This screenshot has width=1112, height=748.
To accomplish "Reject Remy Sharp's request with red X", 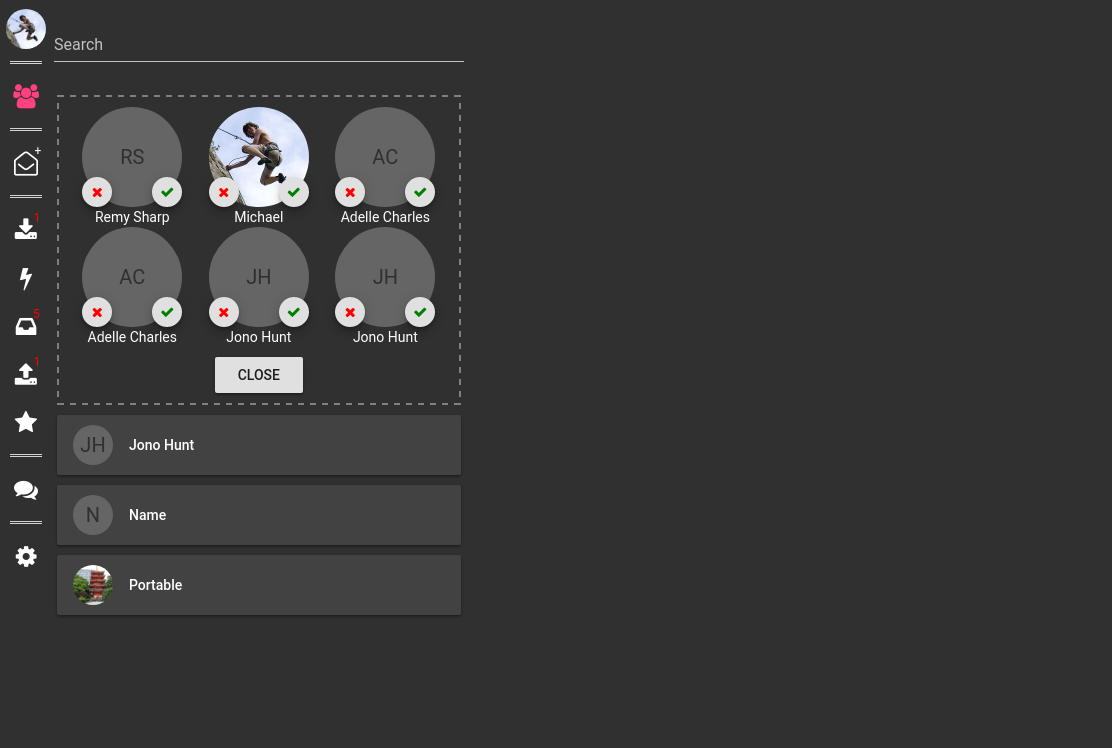I will 97,192.
